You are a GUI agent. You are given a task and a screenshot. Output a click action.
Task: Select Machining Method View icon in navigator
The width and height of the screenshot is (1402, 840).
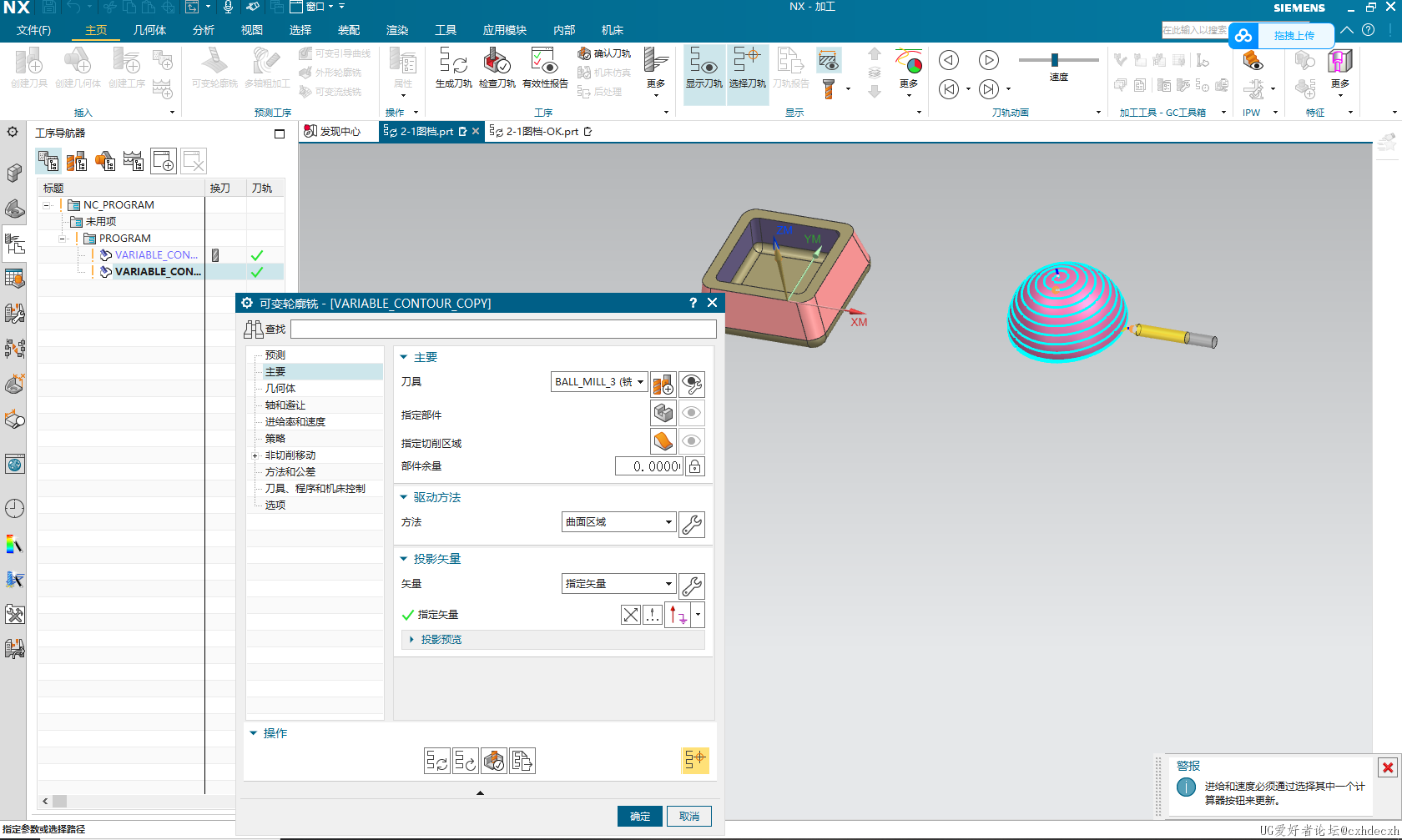click(134, 161)
